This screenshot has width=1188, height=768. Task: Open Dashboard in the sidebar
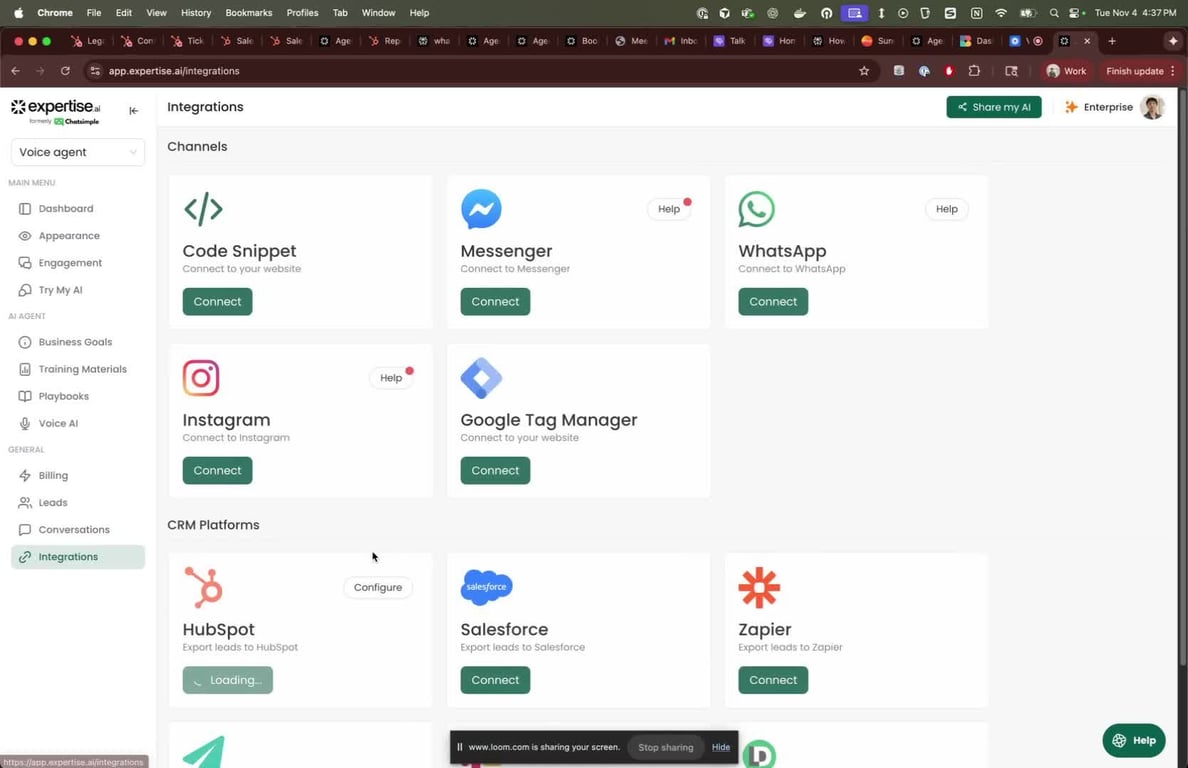[65, 208]
